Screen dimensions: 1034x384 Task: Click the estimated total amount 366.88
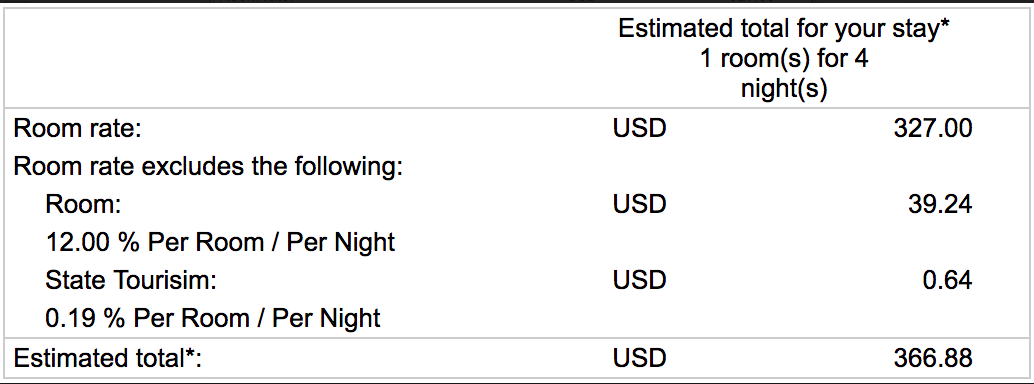point(933,358)
